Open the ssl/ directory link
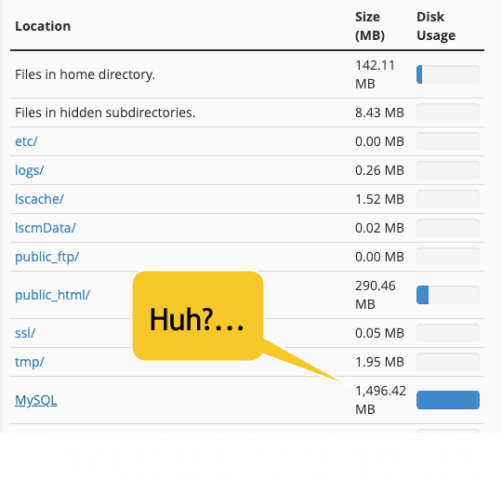502x480 pixels. tap(25, 333)
